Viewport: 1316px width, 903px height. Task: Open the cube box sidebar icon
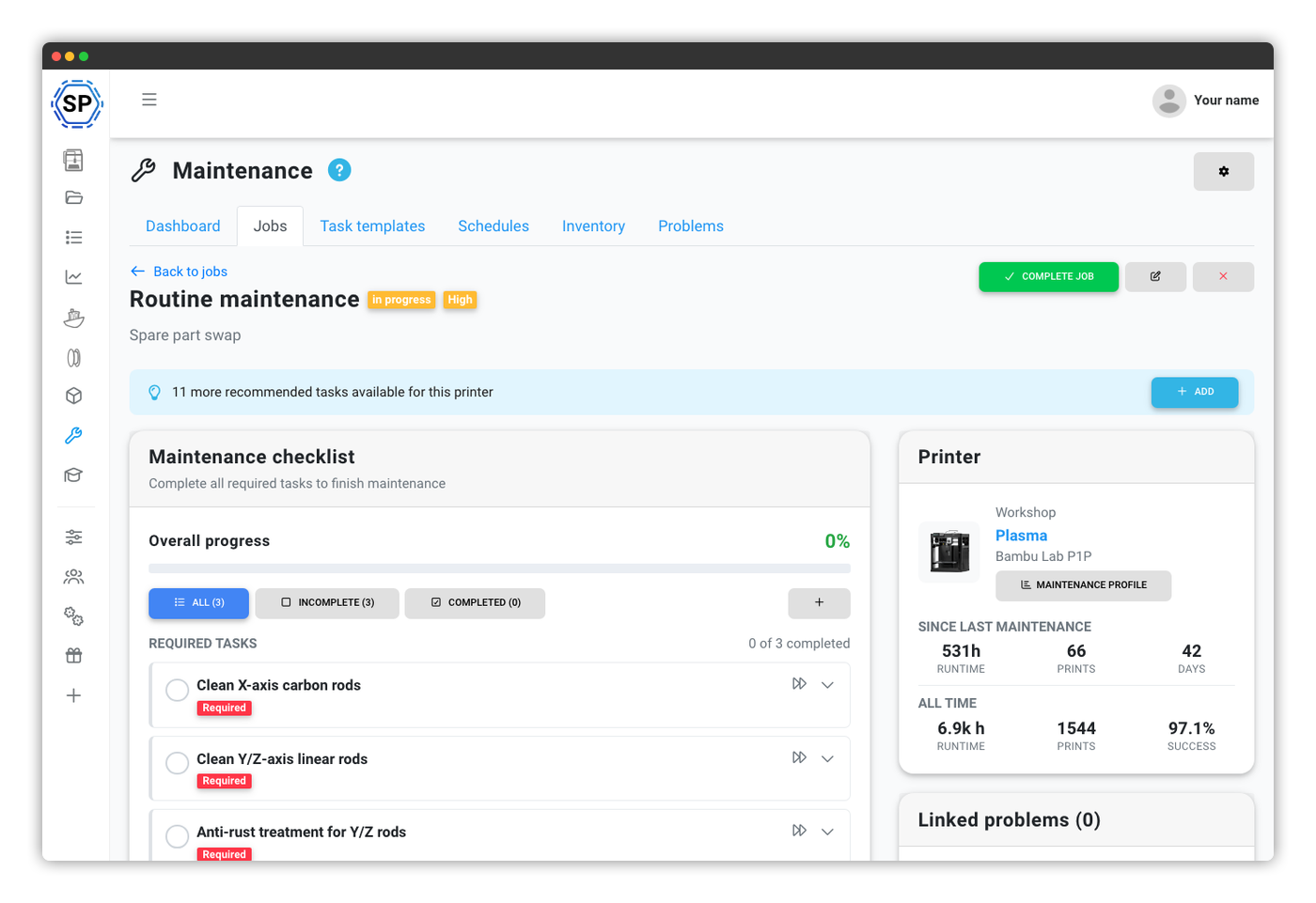(x=73, y=397)
